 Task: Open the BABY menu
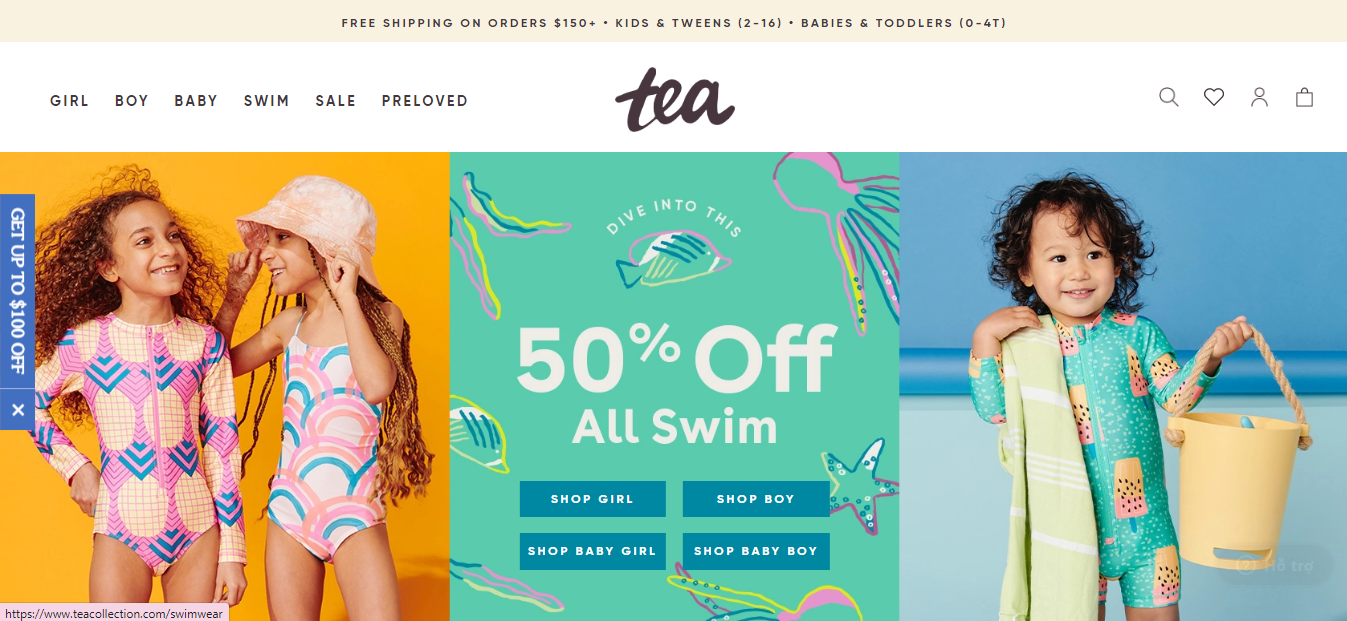coord(196,101)
